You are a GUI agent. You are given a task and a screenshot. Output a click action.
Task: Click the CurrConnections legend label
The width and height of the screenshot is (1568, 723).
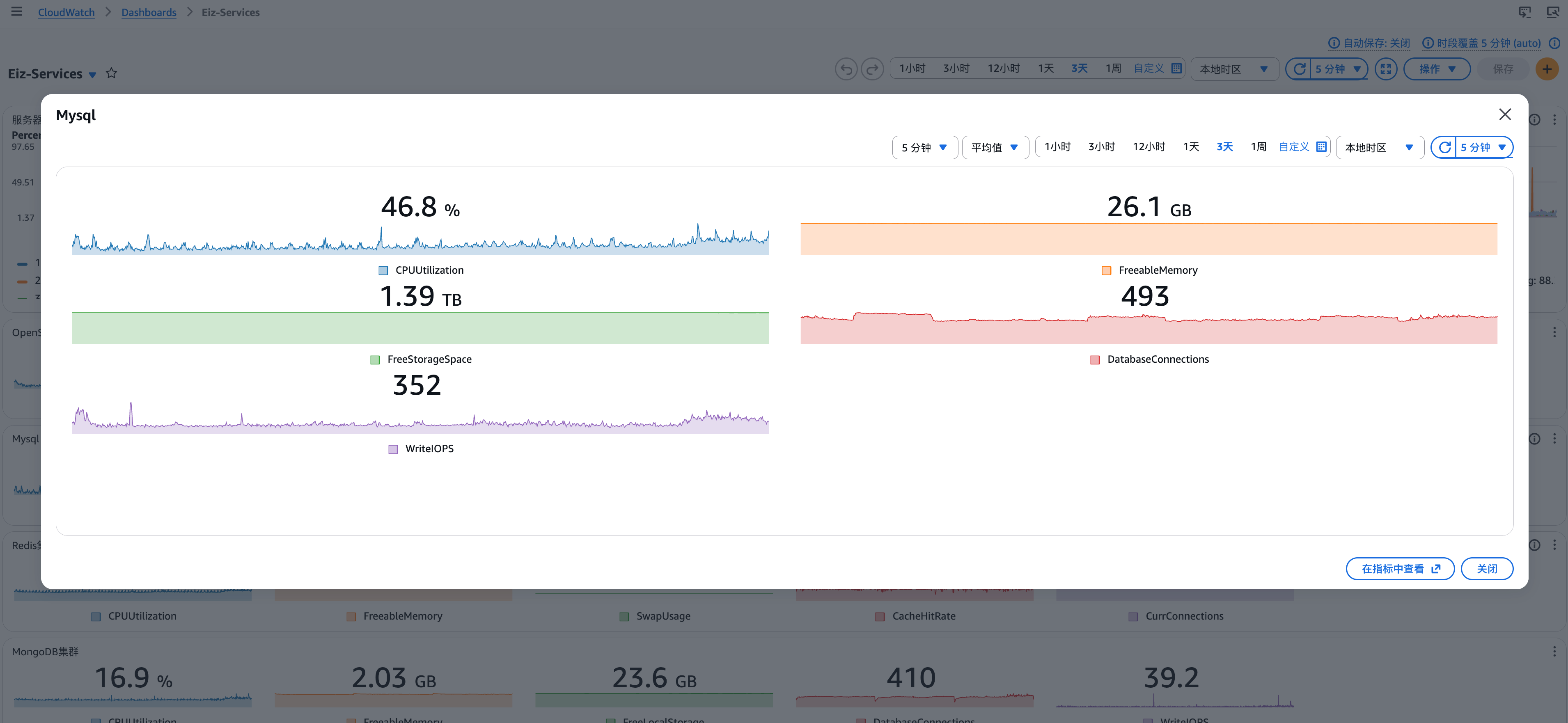(1184, 616)
